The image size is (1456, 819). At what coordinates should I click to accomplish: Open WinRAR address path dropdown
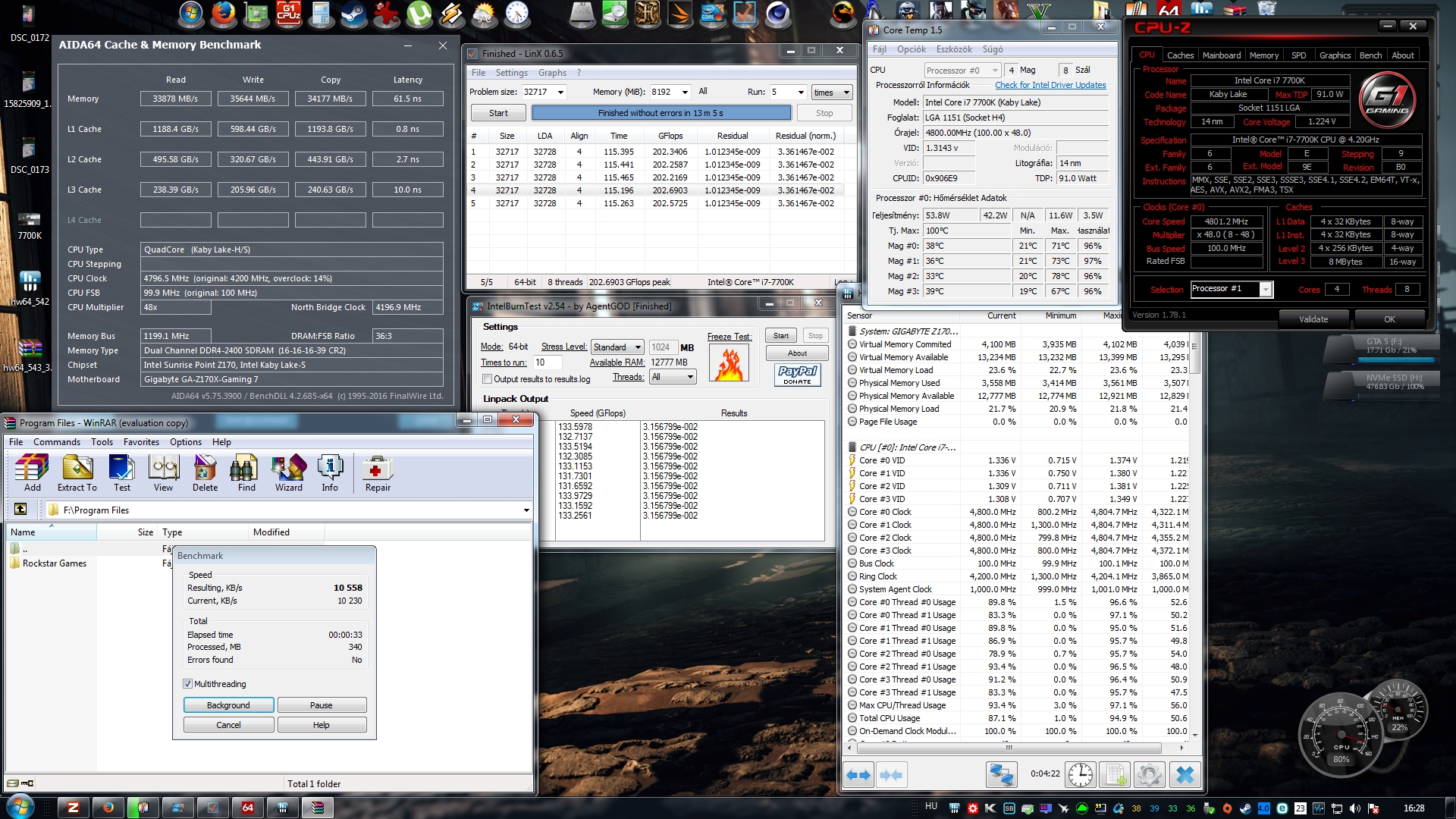click(526, 510)
